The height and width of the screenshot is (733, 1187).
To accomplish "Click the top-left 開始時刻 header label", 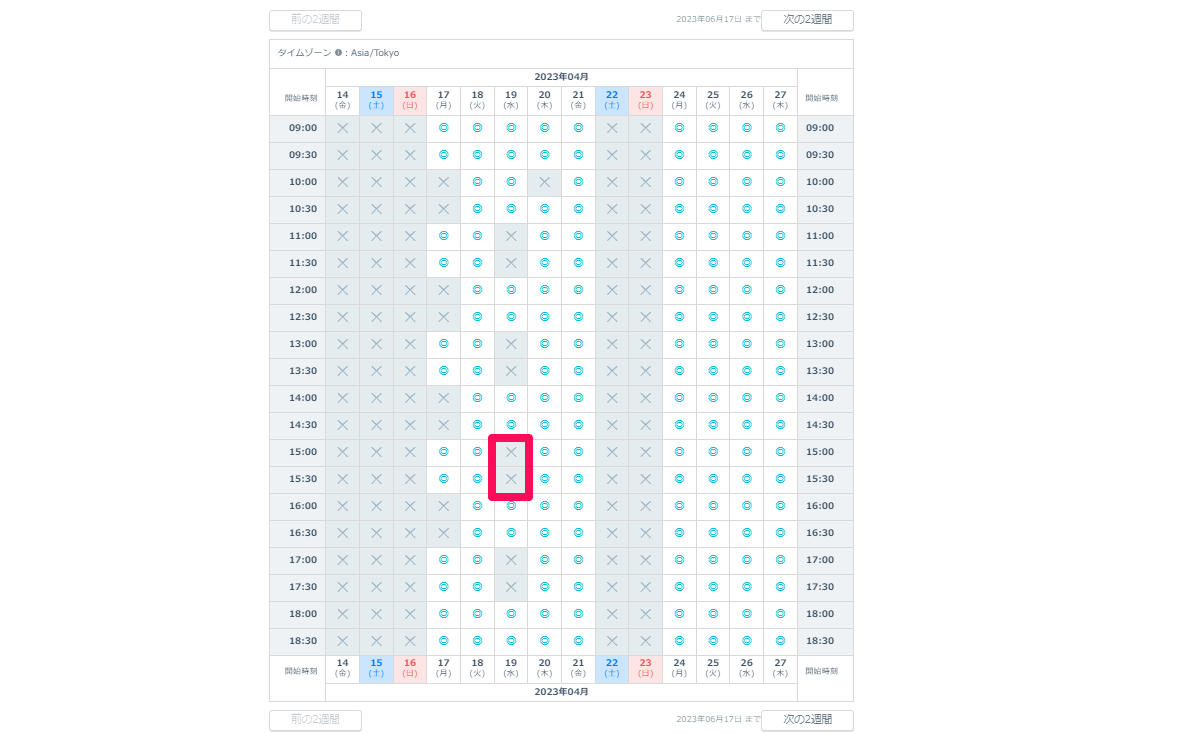I will [x=301, y=98].
